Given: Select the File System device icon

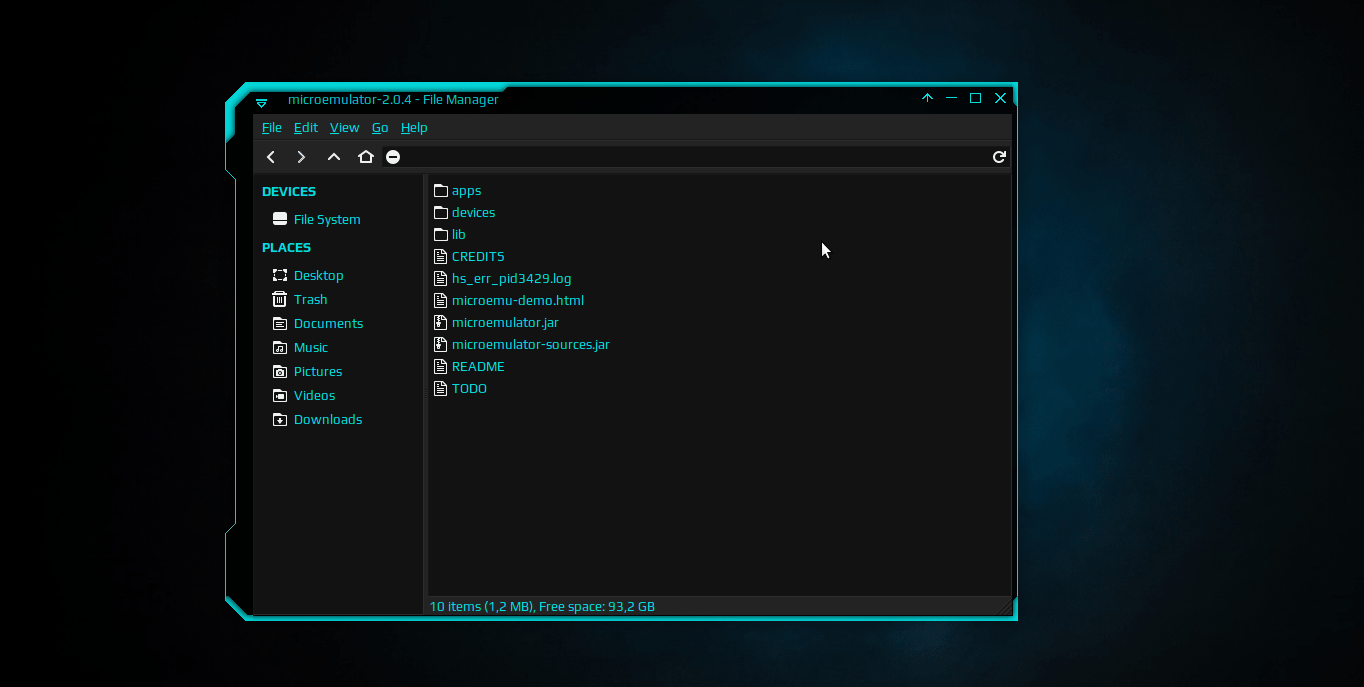Looking at the screenshot, I should tap(326, 219).
